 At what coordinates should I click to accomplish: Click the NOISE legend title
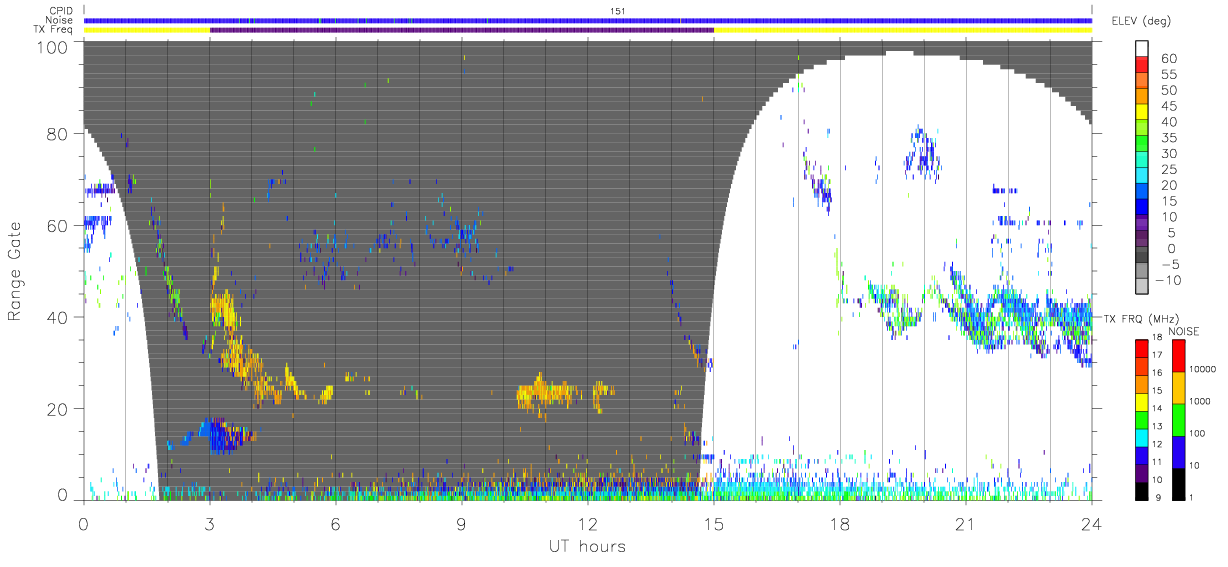coord(1185,331)
